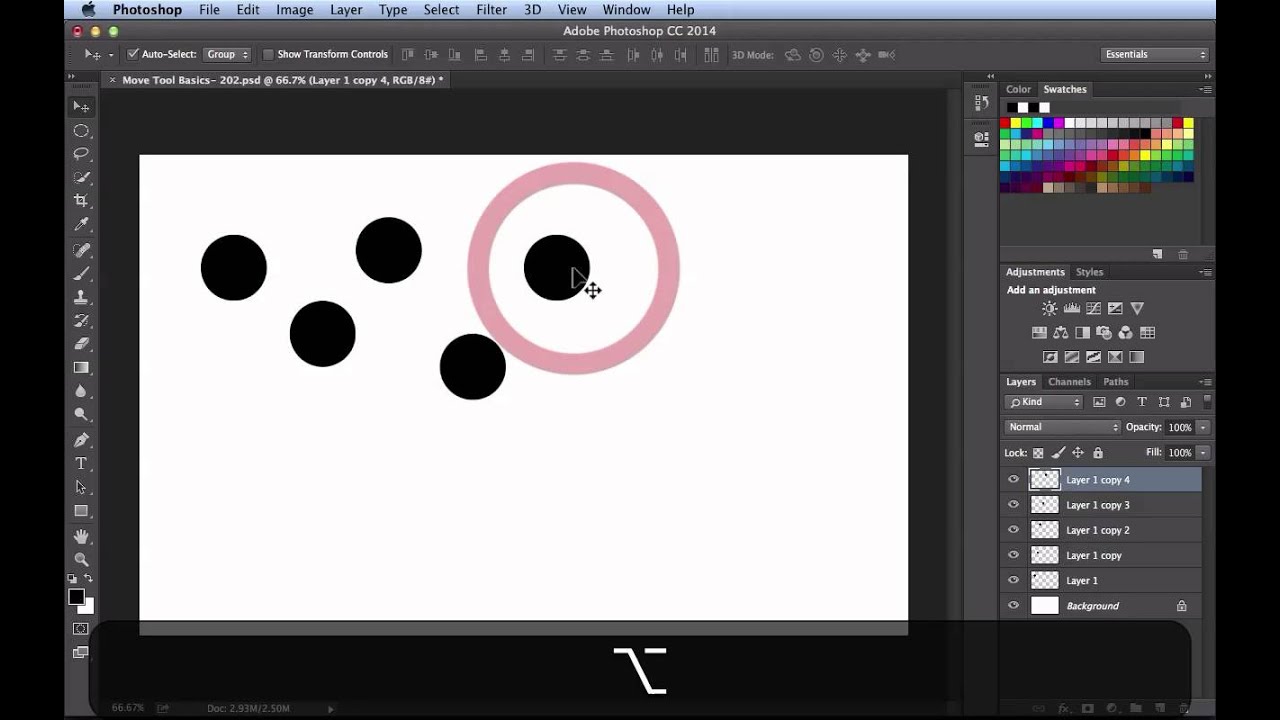Add a Curves adjustment
Viewport: 1280px width, 720px height.
pyautogui.click(x=1093, y=309)
